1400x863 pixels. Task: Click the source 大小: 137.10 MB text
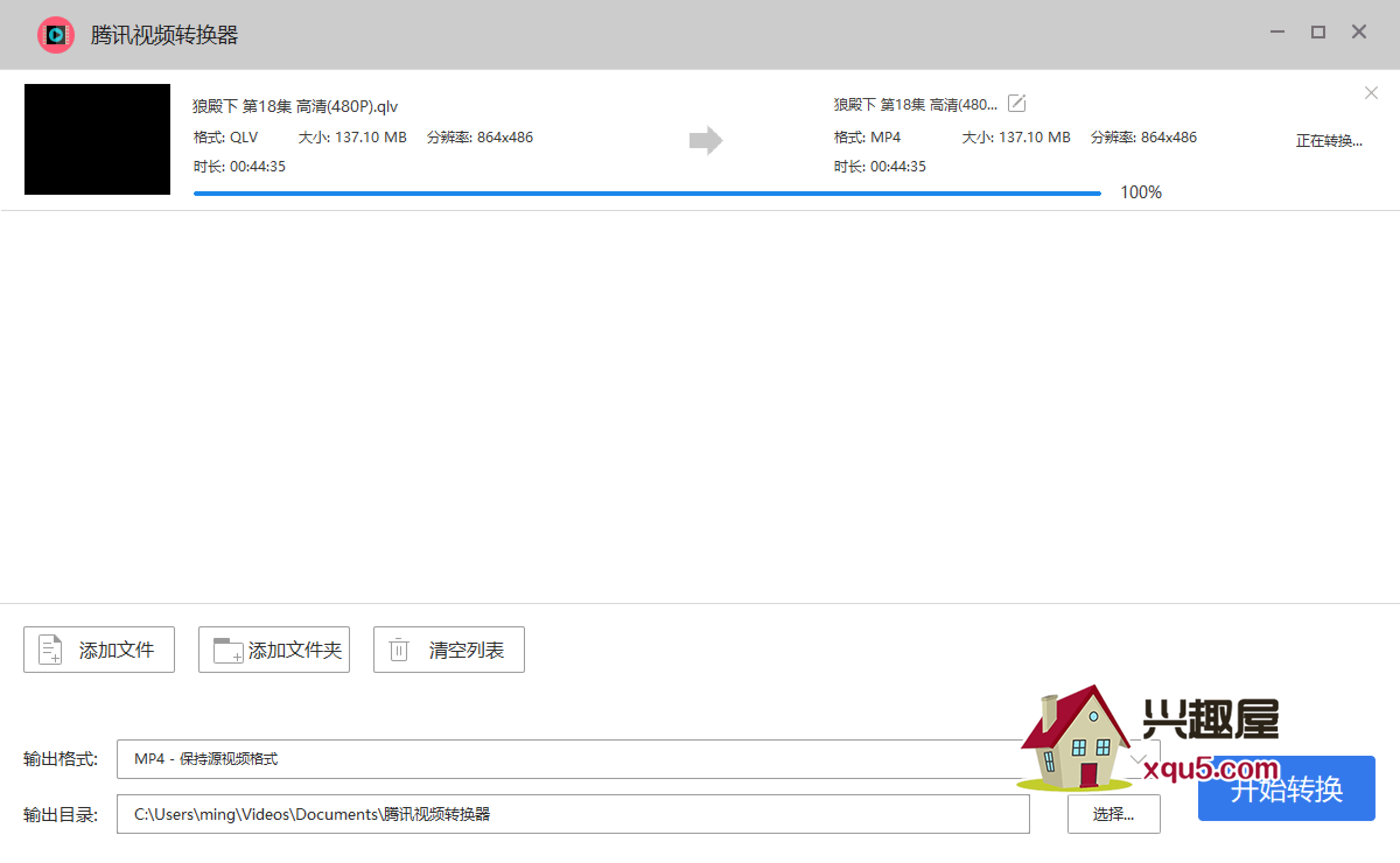tap(352, 138)
